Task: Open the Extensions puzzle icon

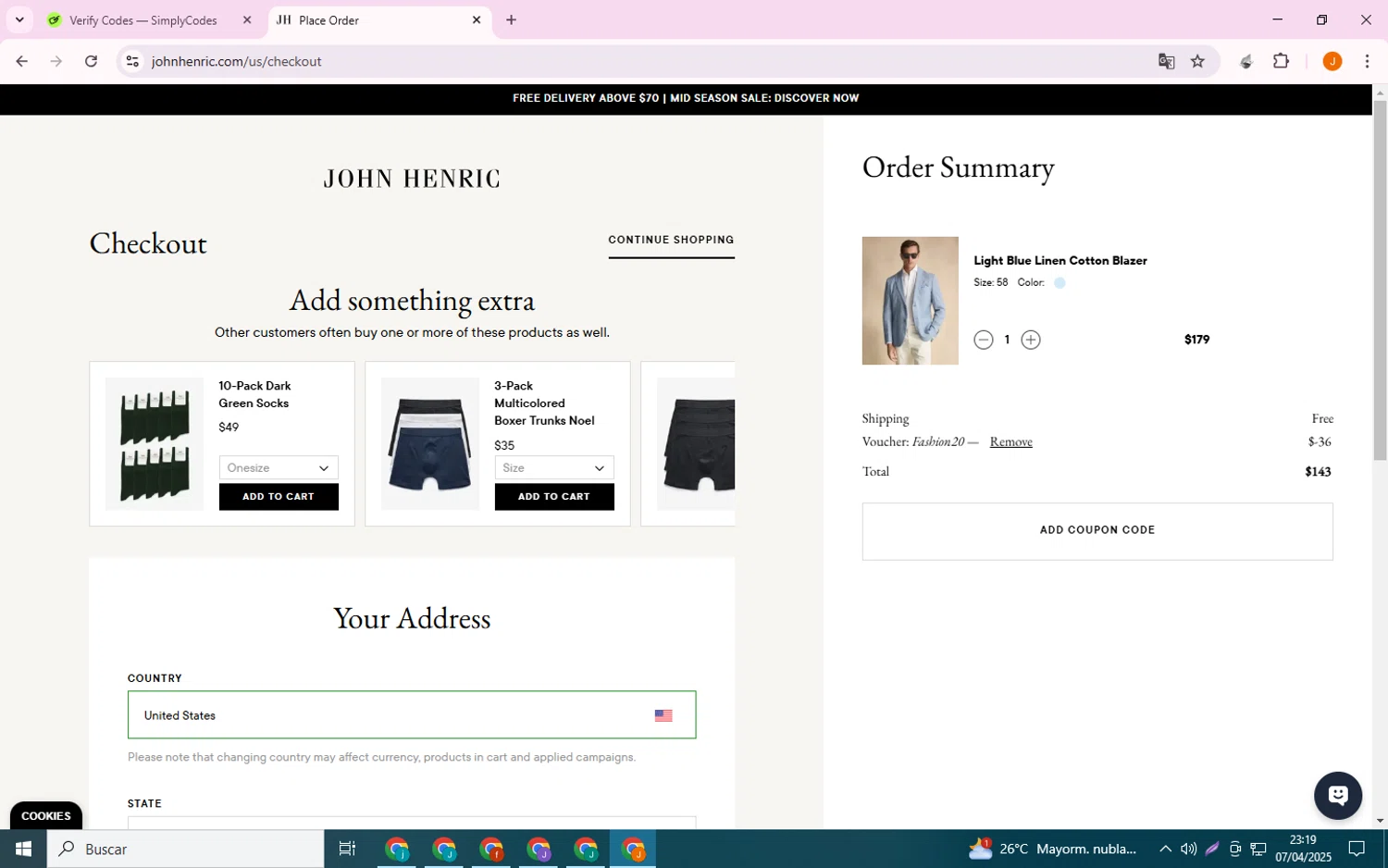Action: pyautogui.click(x=1281, y=61)
